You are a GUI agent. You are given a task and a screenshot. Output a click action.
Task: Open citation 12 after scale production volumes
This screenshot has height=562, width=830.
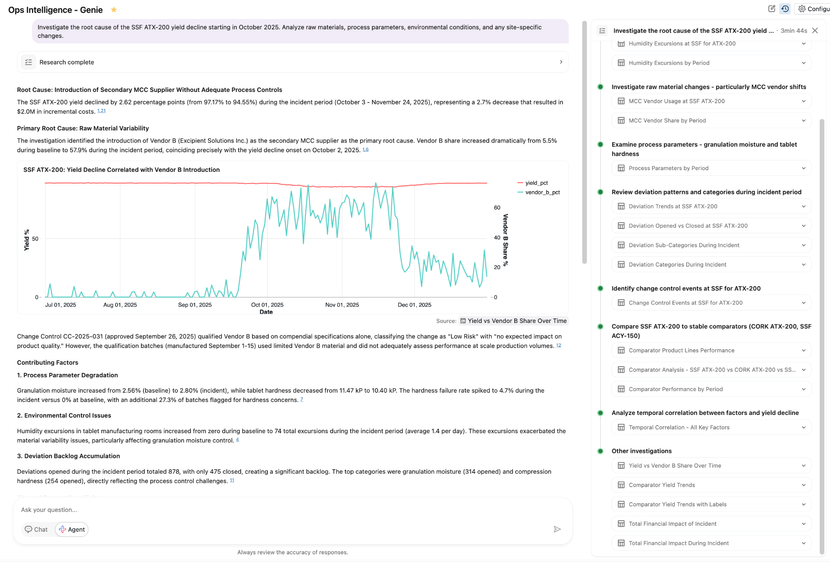click(x=558, y=346)
